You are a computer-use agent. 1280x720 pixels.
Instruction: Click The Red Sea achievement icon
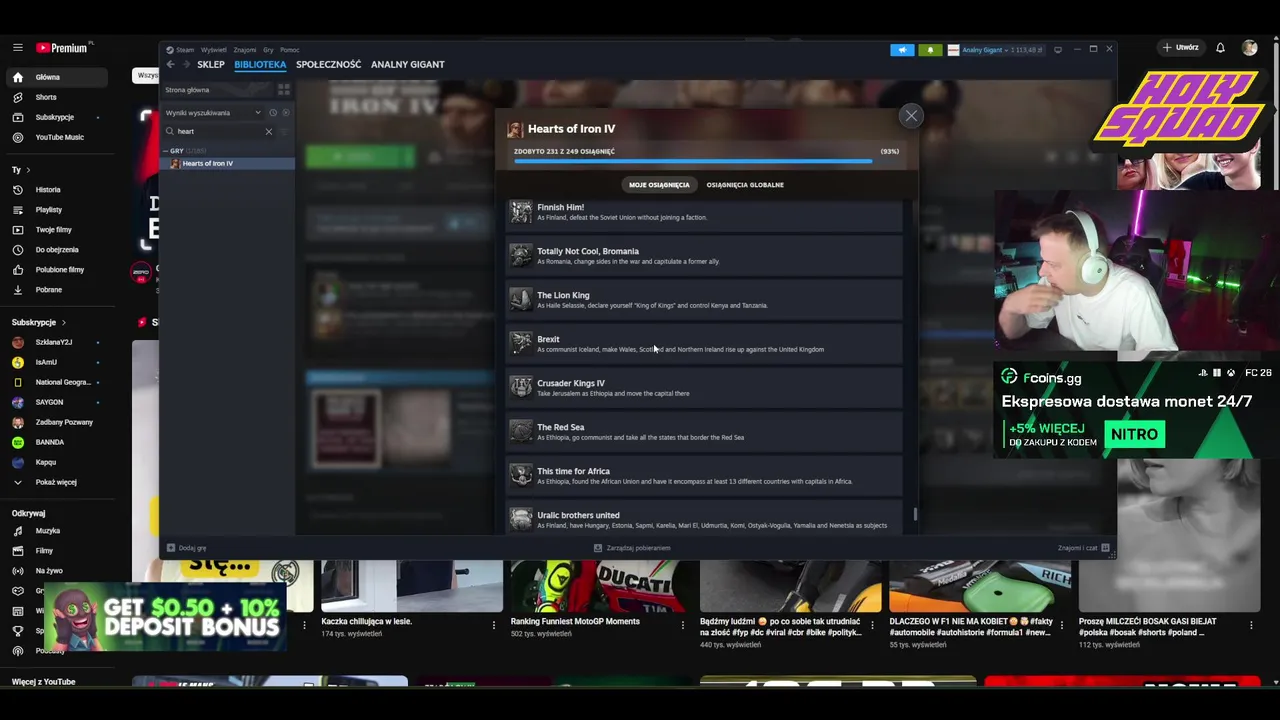(x=521, y=431)
